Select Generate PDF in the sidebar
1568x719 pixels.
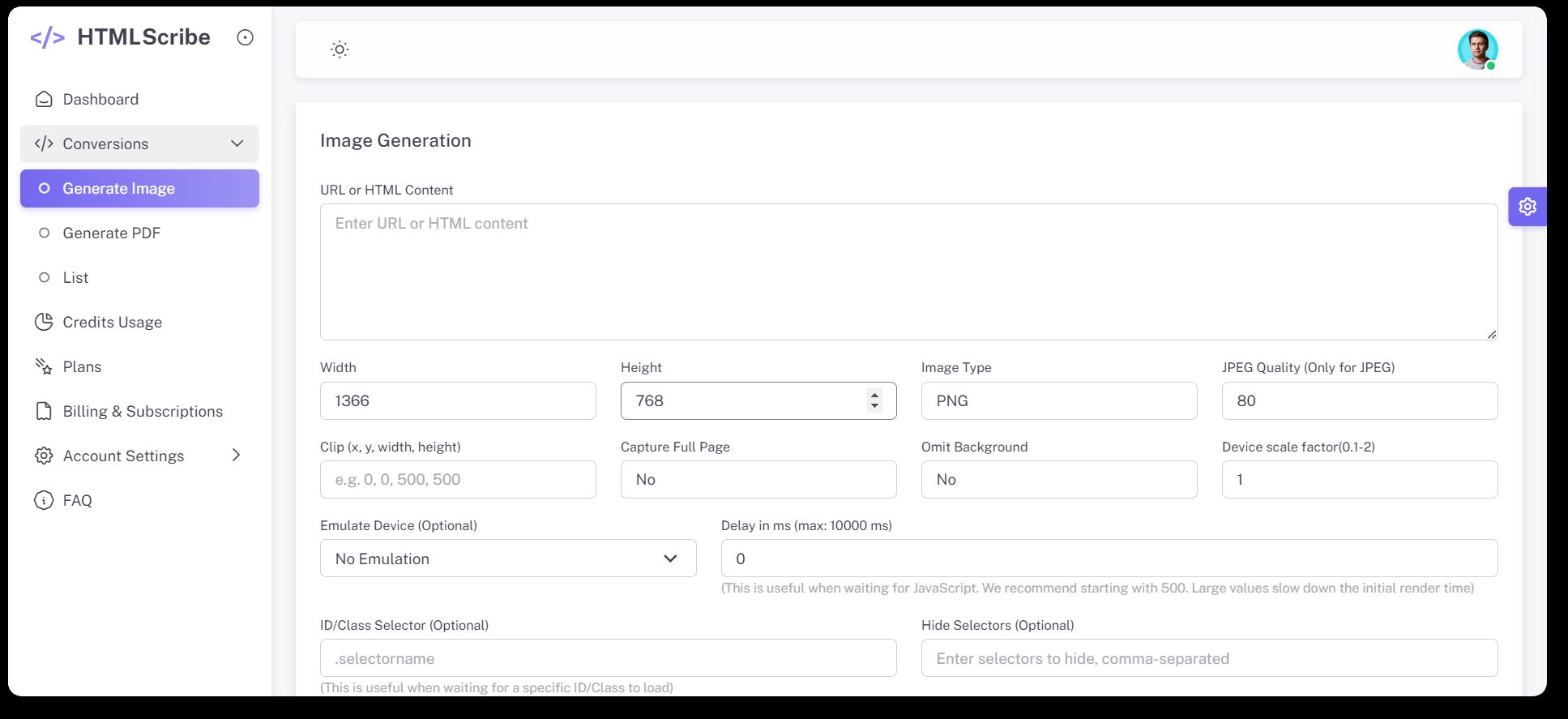(111, 233)
